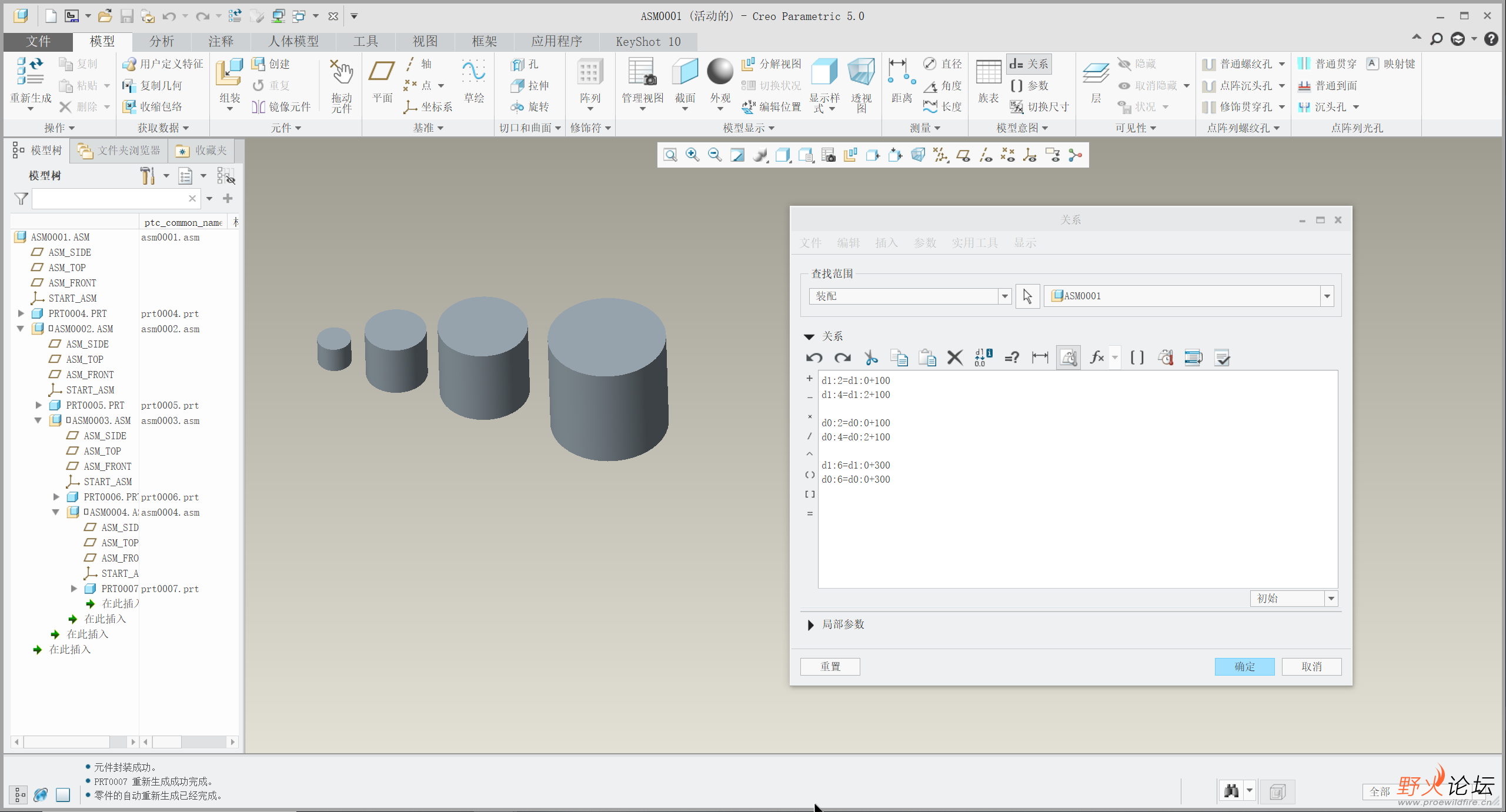Open the 文件 file menu
Image resolution: width=1506 pixels, height=812 pixels.
tap(38, 41)
